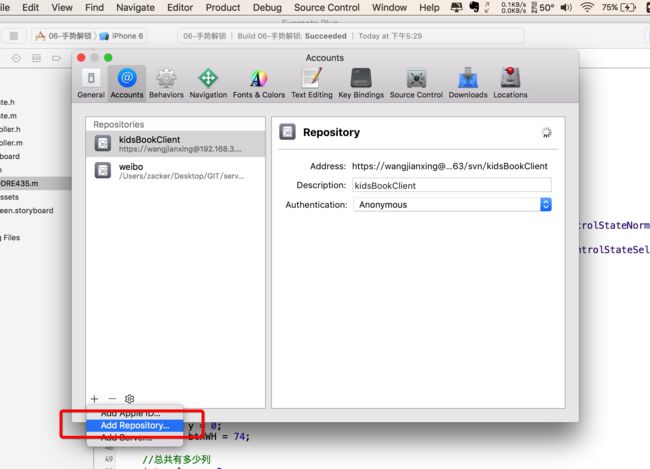The height and width of the screenshot is (469, 650).
Task: Click the Evernote elephant menu bar icon
Action: click(x=474, y=7)
